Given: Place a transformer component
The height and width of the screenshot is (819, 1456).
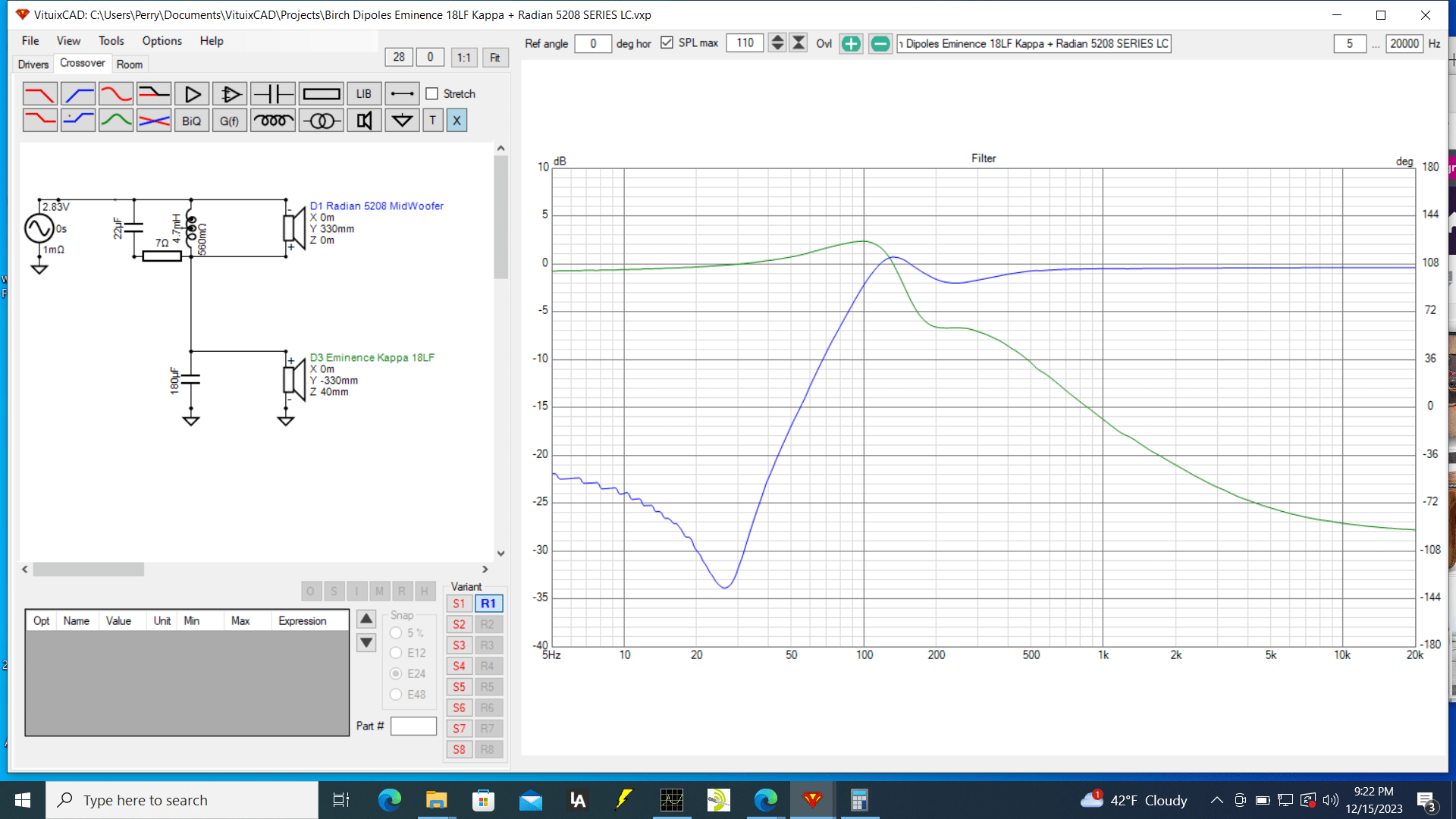Looking at the screenshot, I should 322,121.
